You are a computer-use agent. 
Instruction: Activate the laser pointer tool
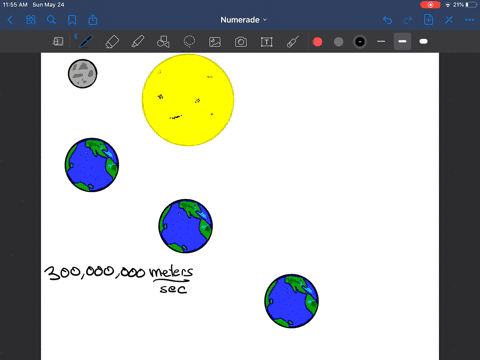292,42
